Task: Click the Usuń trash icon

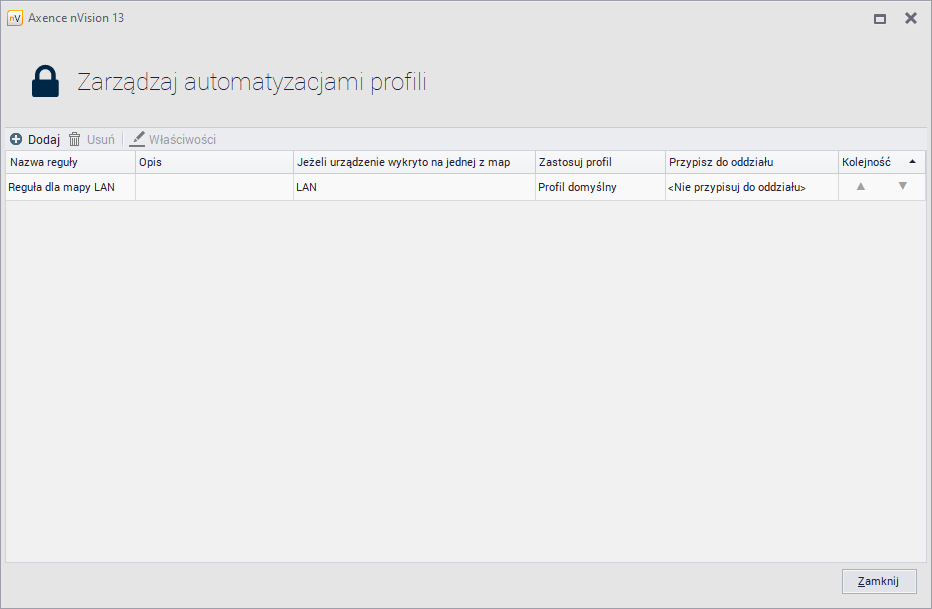Action: (x=75, y=140)
